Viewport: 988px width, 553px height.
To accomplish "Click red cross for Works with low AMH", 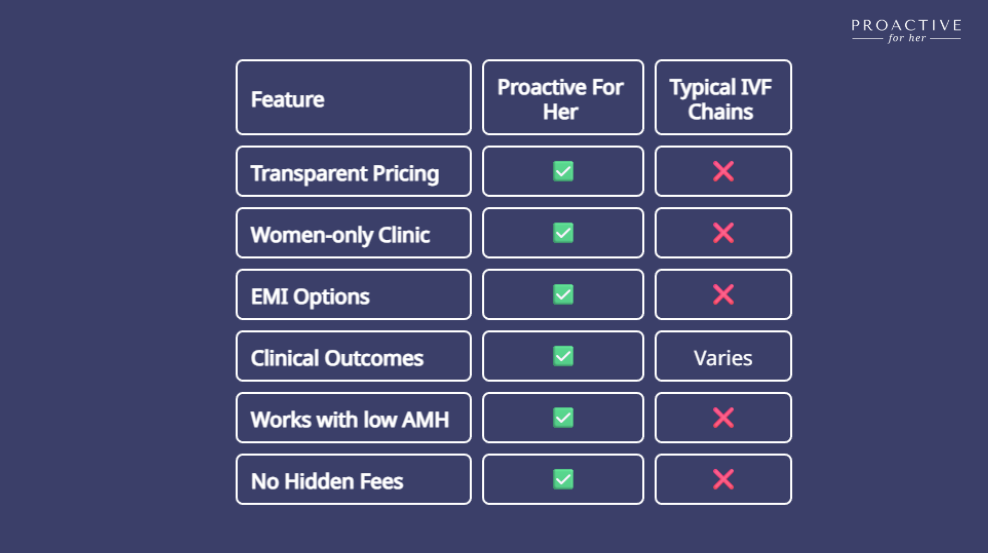I will click(x=723, y=418).
